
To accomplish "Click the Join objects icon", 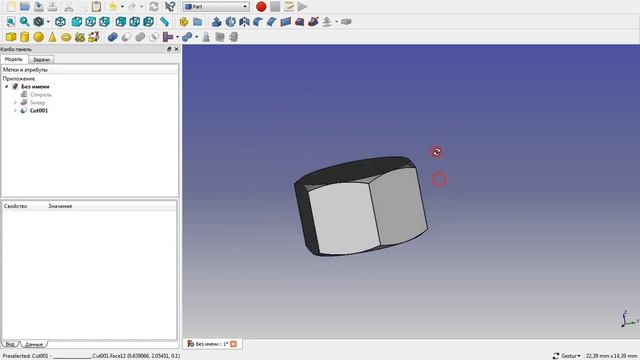I will point(168,37).
